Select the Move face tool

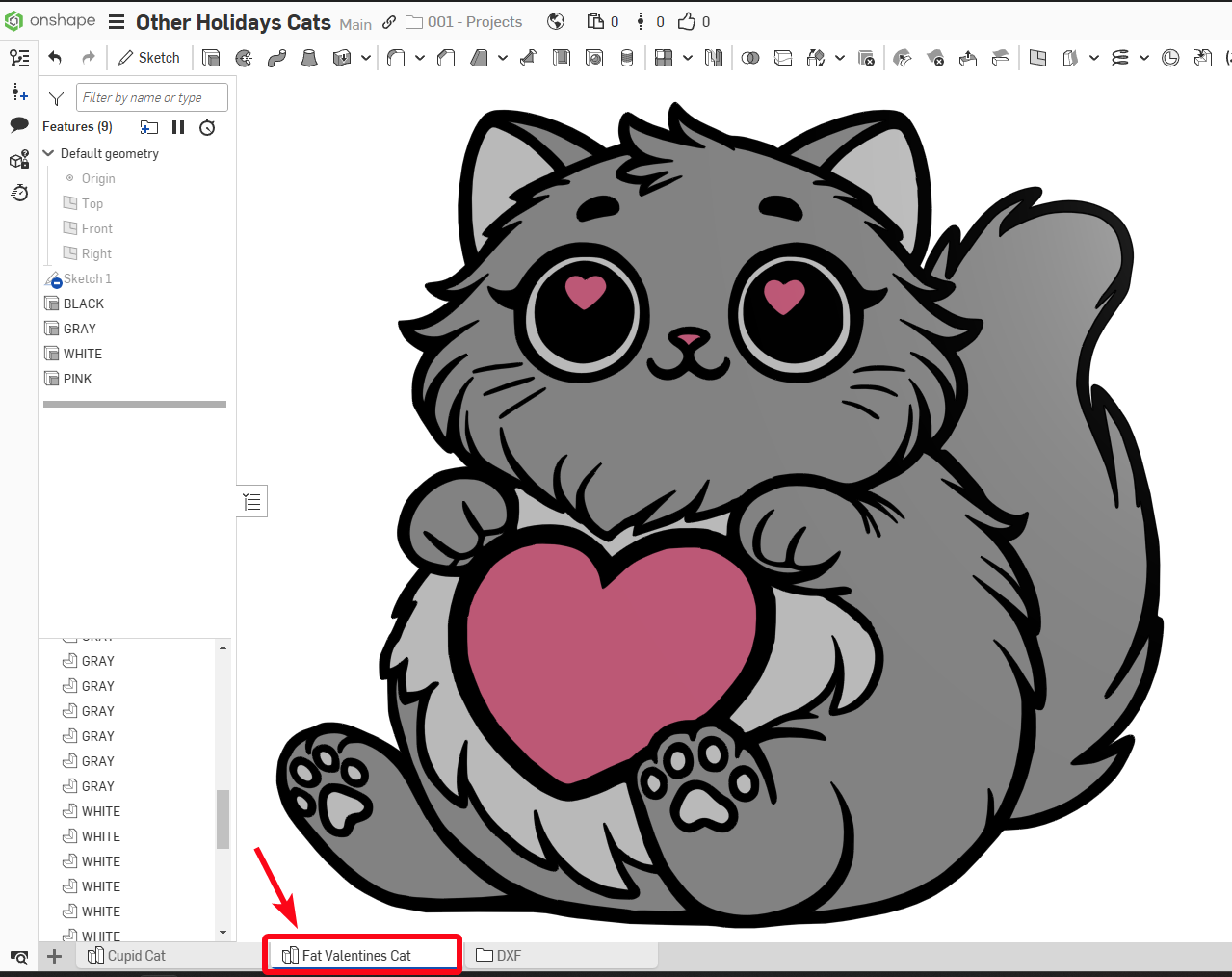[x=968, y=58]
